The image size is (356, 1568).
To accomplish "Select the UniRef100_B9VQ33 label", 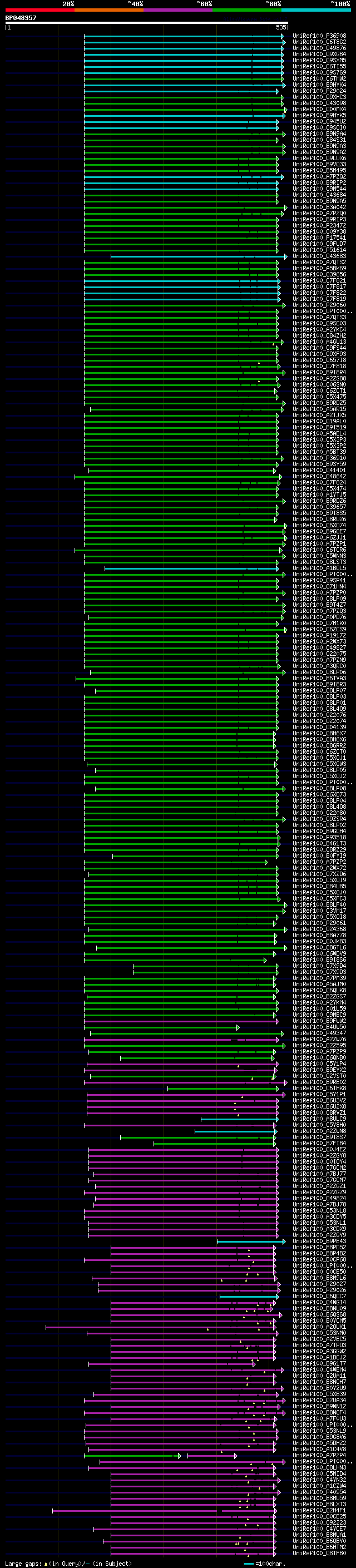I will pyautogui.click(x=319, y=164).
